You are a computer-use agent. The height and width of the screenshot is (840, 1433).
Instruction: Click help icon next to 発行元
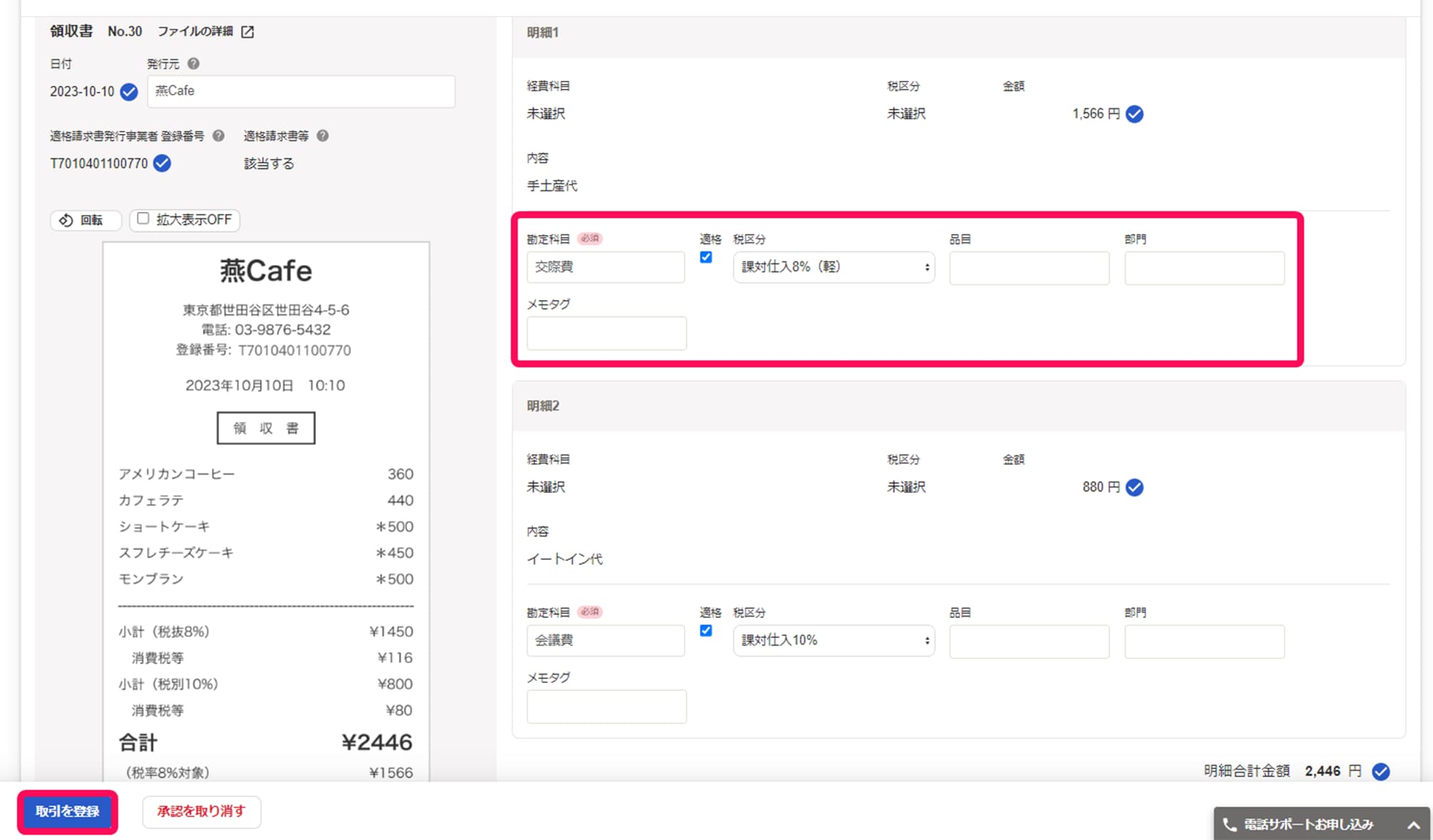(193, 64)
